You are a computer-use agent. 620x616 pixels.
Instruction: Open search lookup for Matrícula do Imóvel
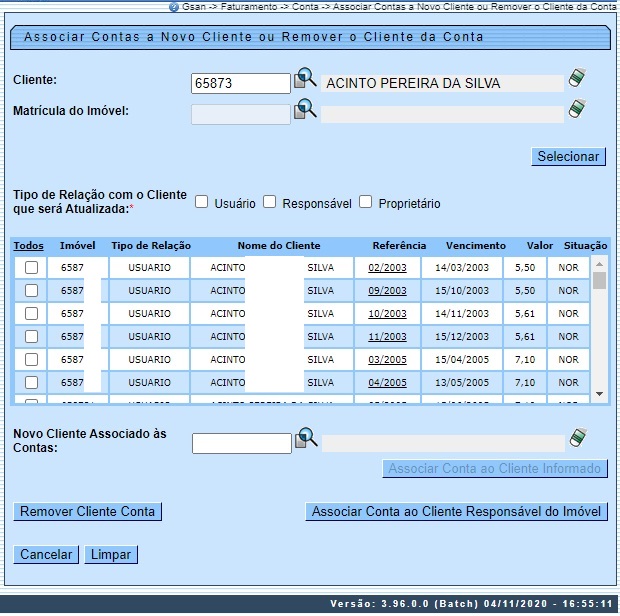tap(304, 110)
